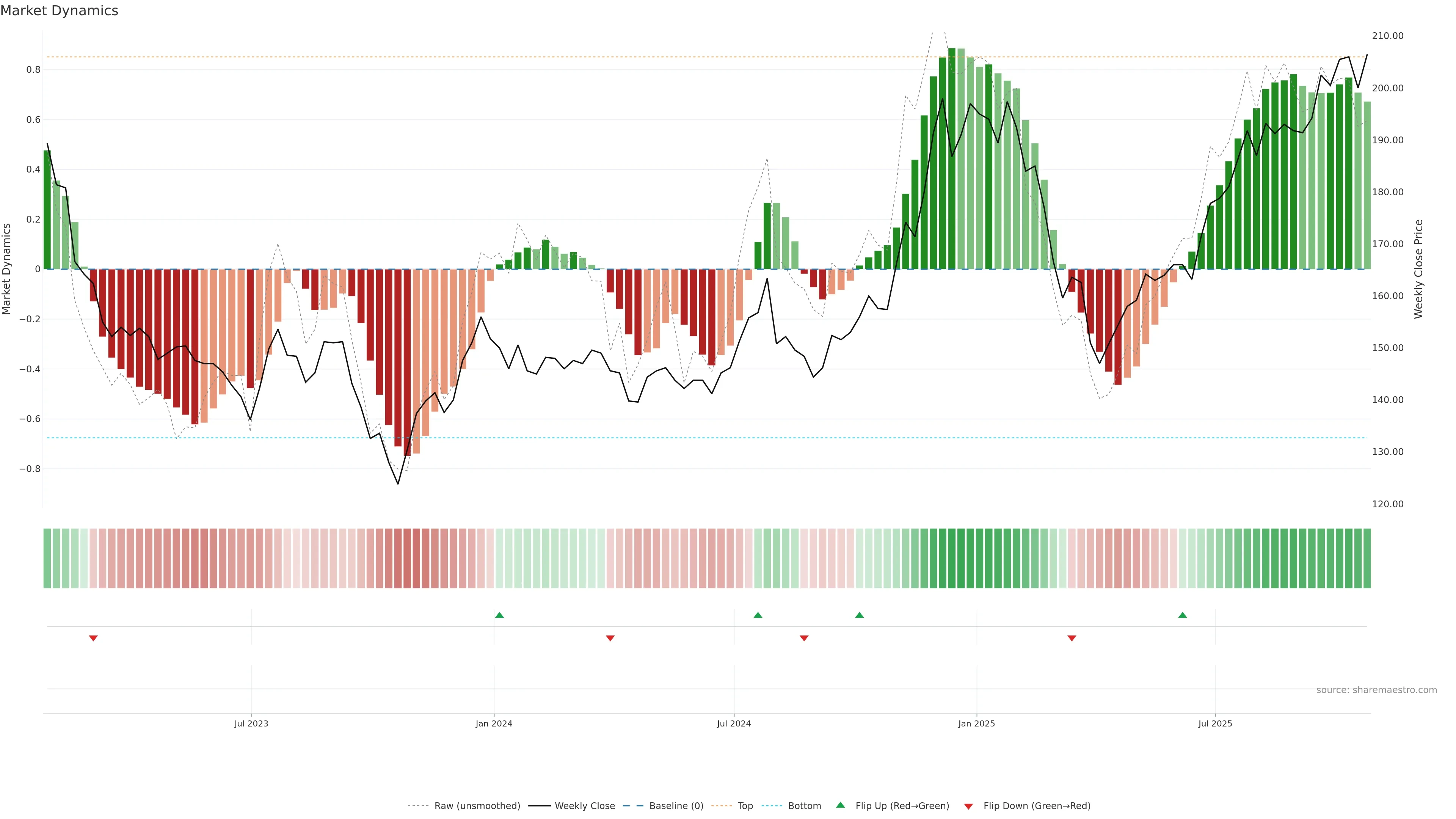This screenshot has height=819, width=1456.
Task: Click the green flip-up triangle near Jan 2024
Action: 499,615
